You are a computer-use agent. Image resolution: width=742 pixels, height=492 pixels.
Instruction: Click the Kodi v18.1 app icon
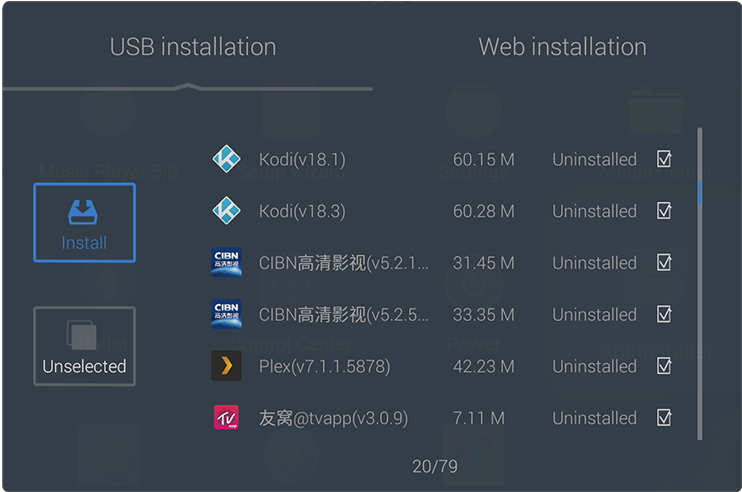click(226, 159)
